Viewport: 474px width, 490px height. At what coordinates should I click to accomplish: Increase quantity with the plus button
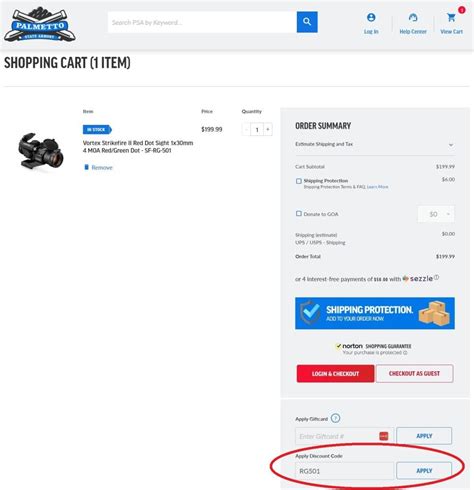coord(268,129)
